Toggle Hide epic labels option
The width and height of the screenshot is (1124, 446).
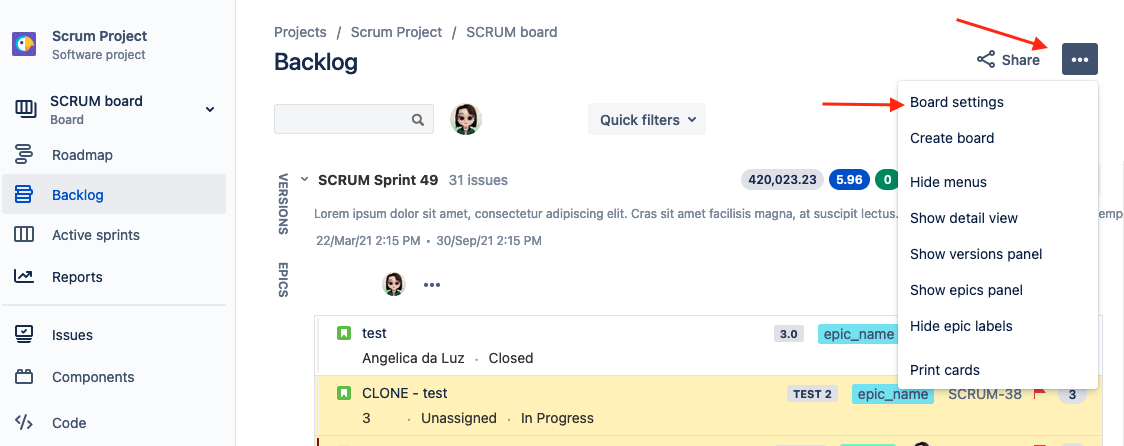click(961, 326)
